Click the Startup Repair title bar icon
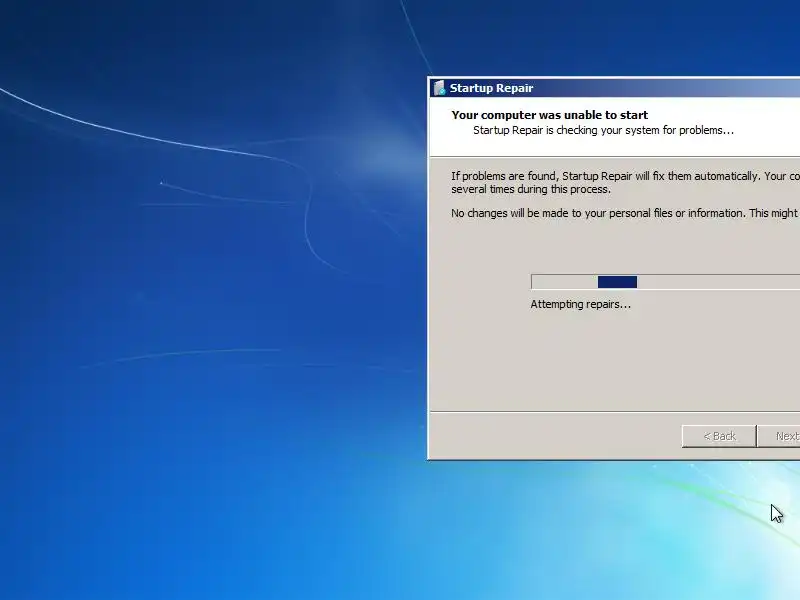This screenshot has width=800, height=600. [439, 88]
